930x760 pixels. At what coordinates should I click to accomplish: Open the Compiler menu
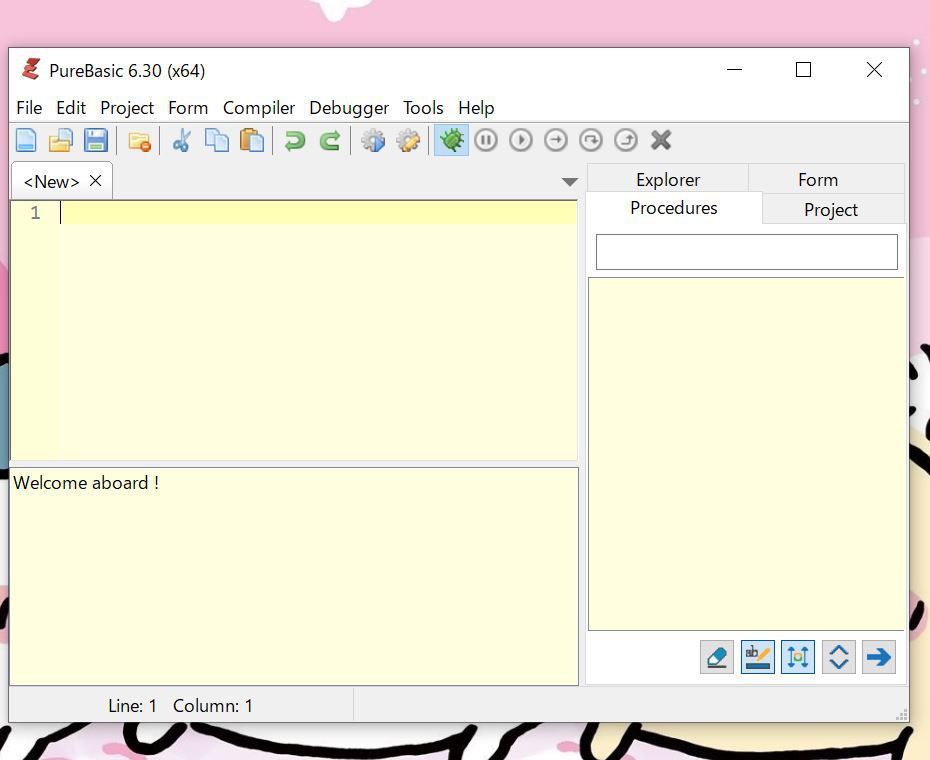(259, 108)
